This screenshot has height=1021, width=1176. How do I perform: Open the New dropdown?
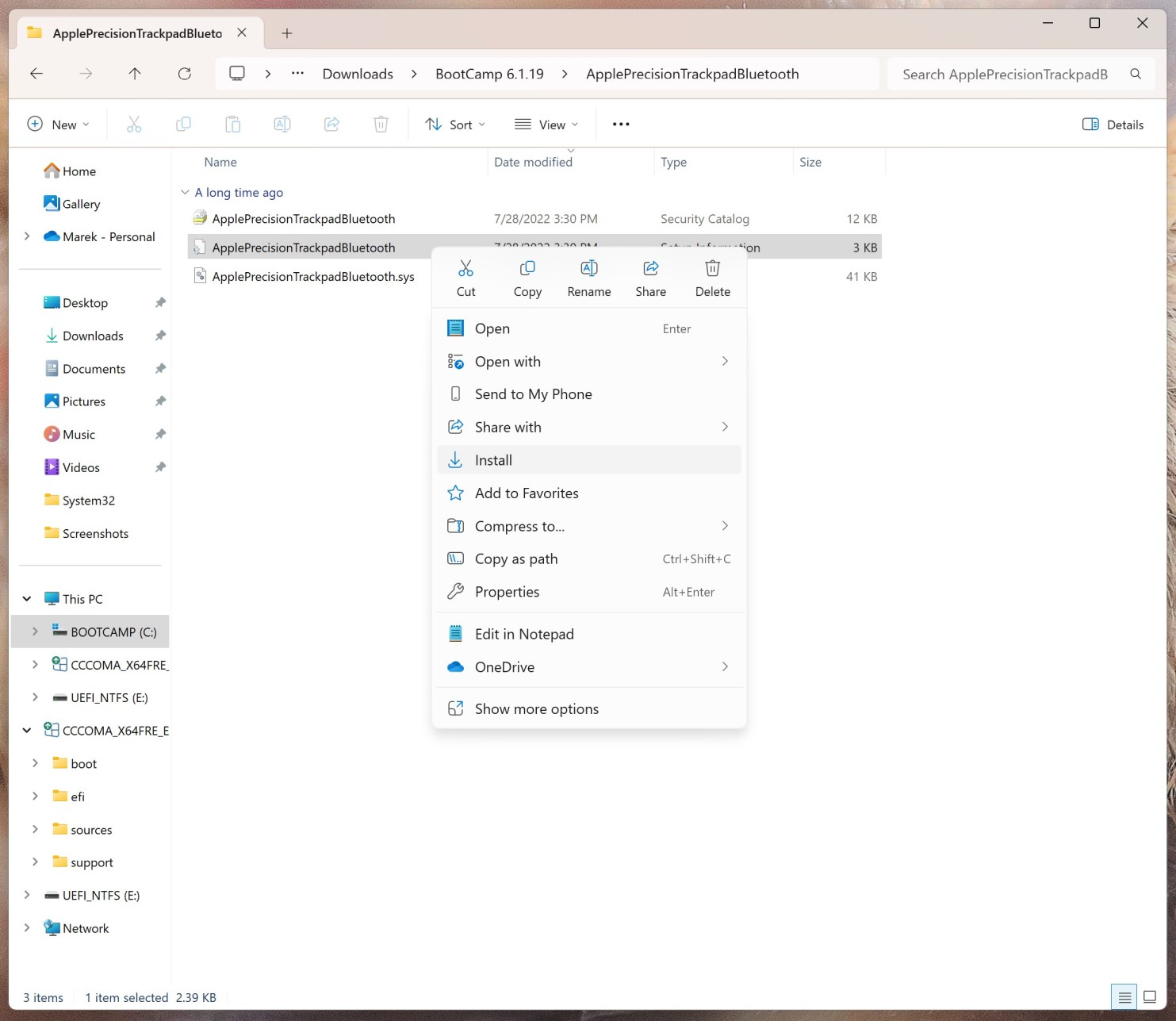59,125
